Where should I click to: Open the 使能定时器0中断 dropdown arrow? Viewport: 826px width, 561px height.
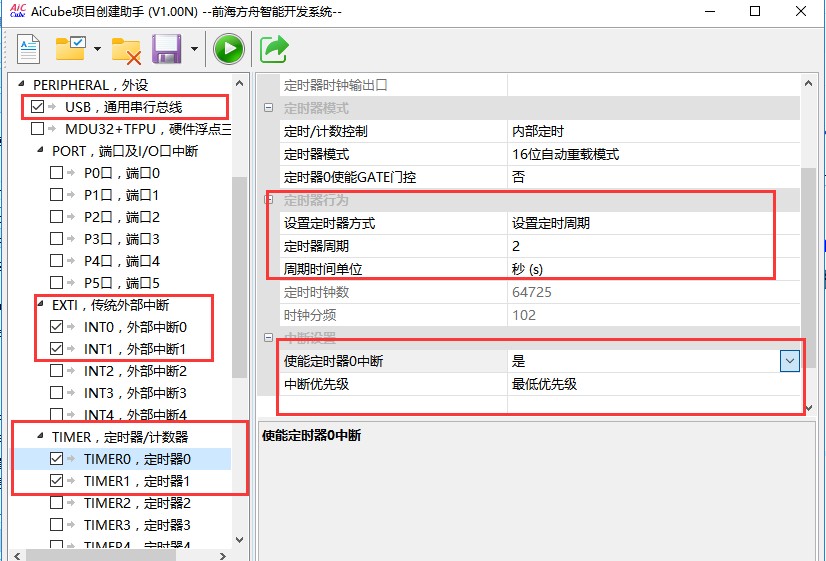click(790, 361)
